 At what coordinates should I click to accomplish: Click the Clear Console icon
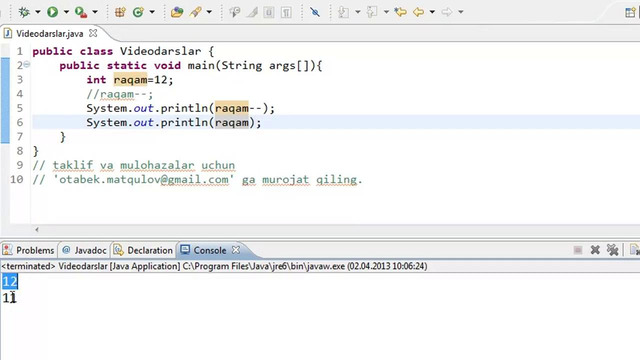[x=635, y=250]
